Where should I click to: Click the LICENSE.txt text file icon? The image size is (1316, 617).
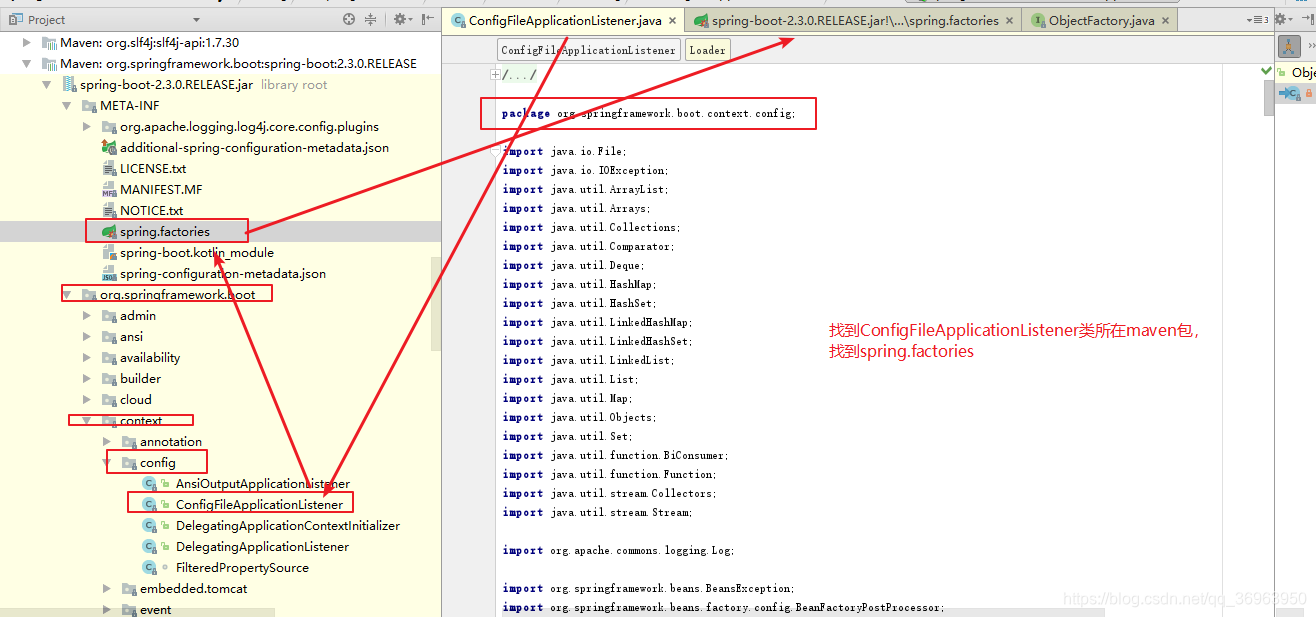pyautogui.click(x=109, y=169)
